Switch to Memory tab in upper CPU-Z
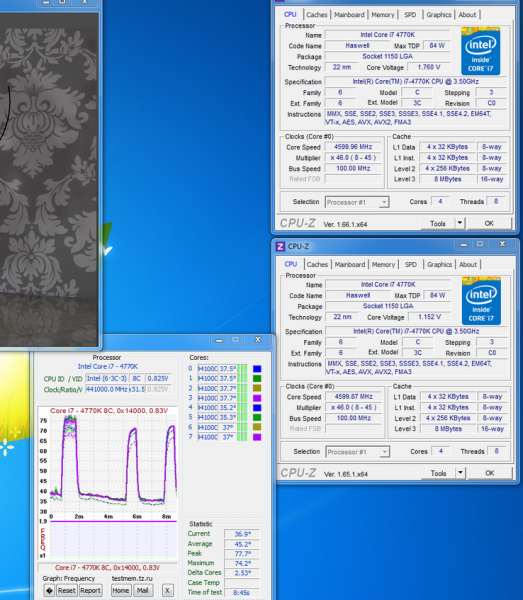 point(383,15)
